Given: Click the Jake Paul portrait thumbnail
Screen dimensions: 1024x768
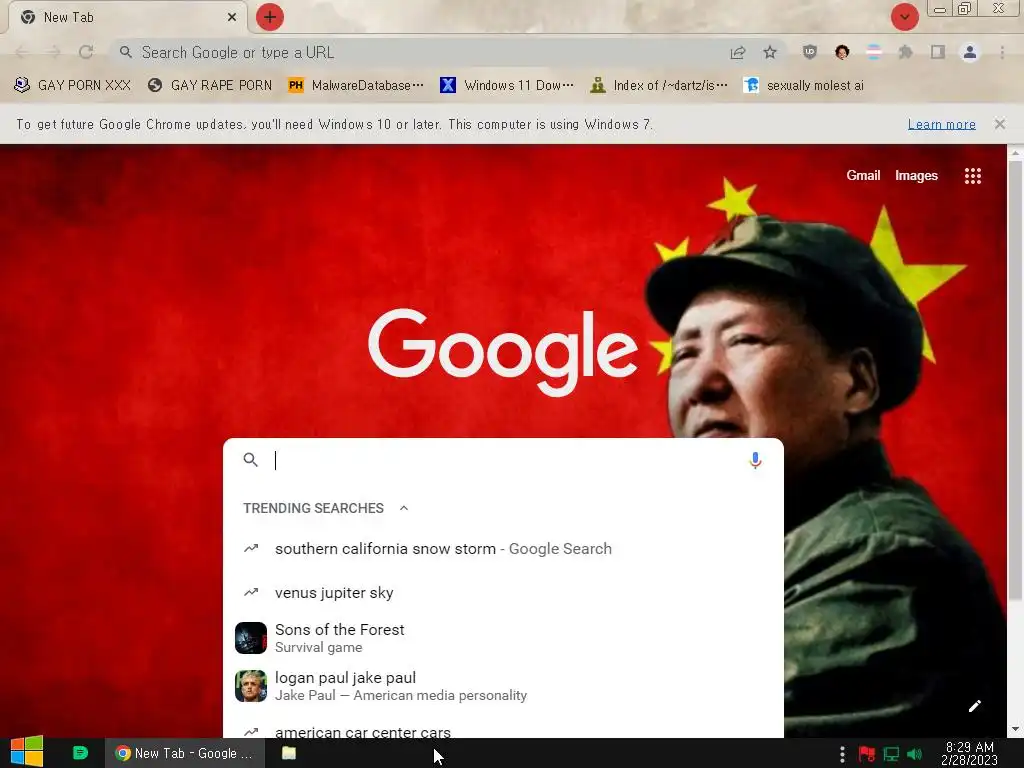Looking at the screenshot, I should coord(251,686).
